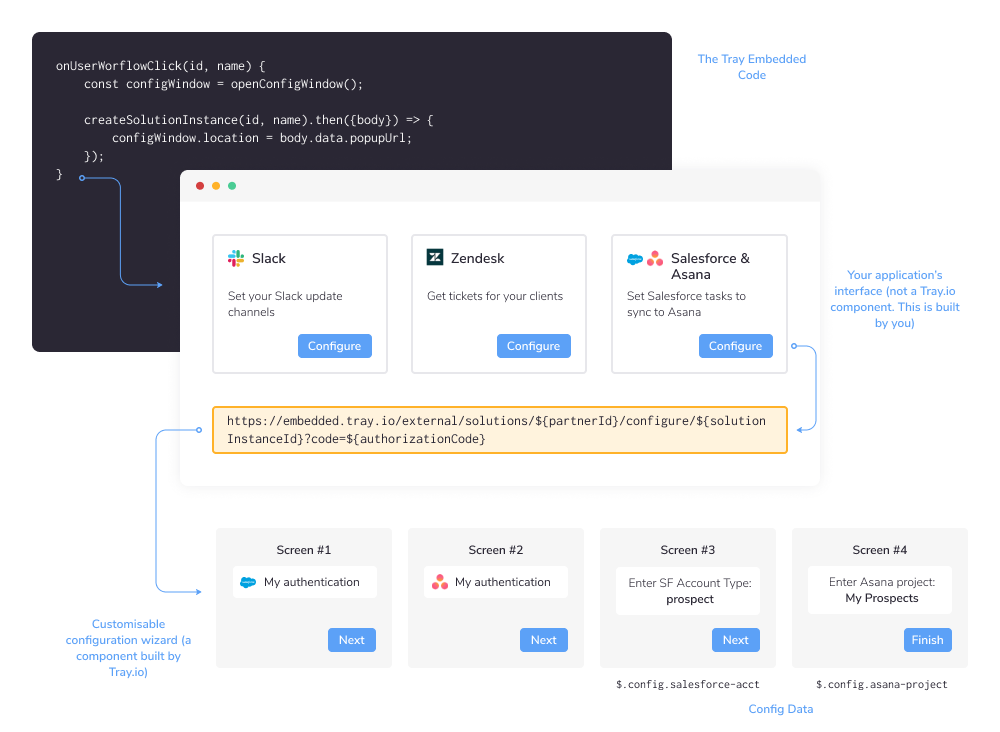Click the Enter Asana project My Prospects field
The height and width of the screenshot is (732, 1000).
[879, 590]
